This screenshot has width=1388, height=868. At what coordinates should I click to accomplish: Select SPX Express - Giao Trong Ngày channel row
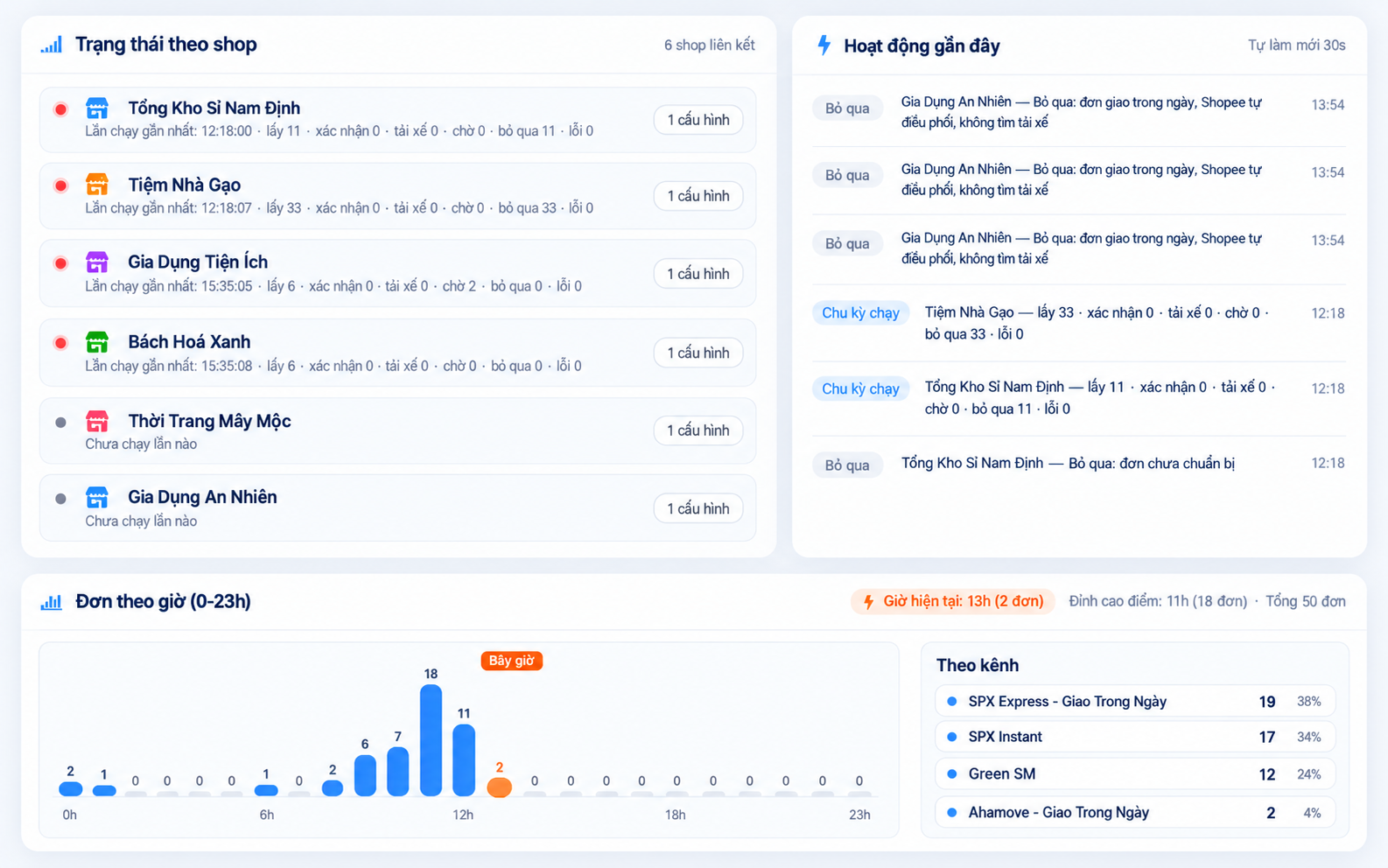[x=1135, y=702]
